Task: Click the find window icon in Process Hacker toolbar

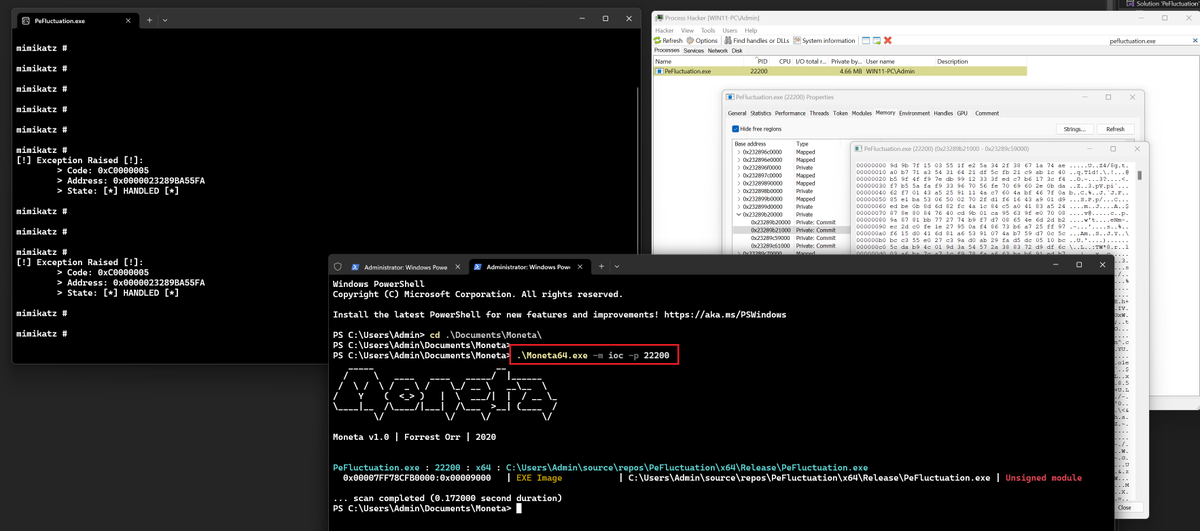Action: click(x=865, y=40)
